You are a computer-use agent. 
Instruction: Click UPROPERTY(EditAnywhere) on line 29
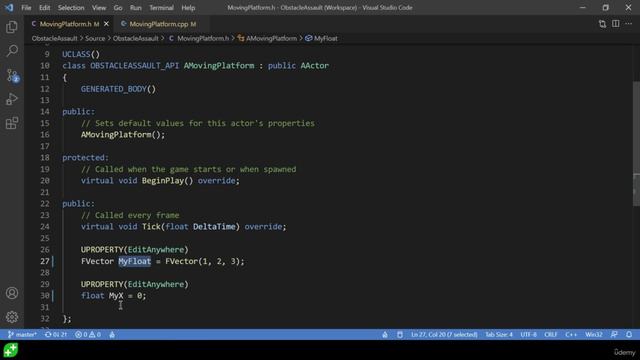pos(135,284)
